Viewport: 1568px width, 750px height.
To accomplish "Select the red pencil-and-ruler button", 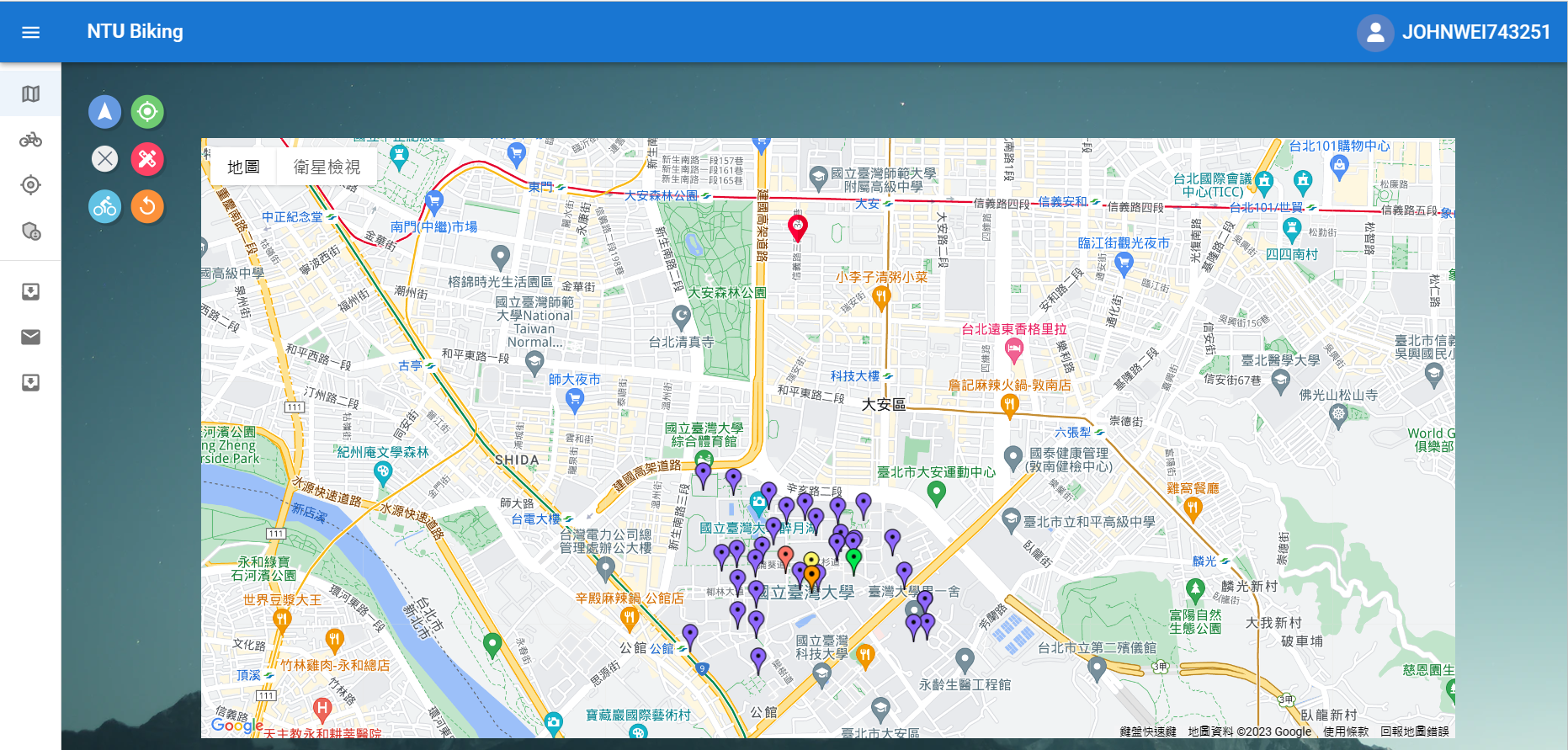I will point(147,159).
